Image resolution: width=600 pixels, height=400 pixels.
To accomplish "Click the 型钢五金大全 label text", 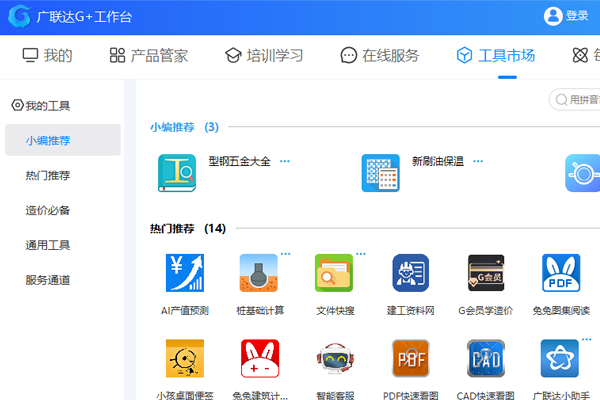I will point(240,161).
